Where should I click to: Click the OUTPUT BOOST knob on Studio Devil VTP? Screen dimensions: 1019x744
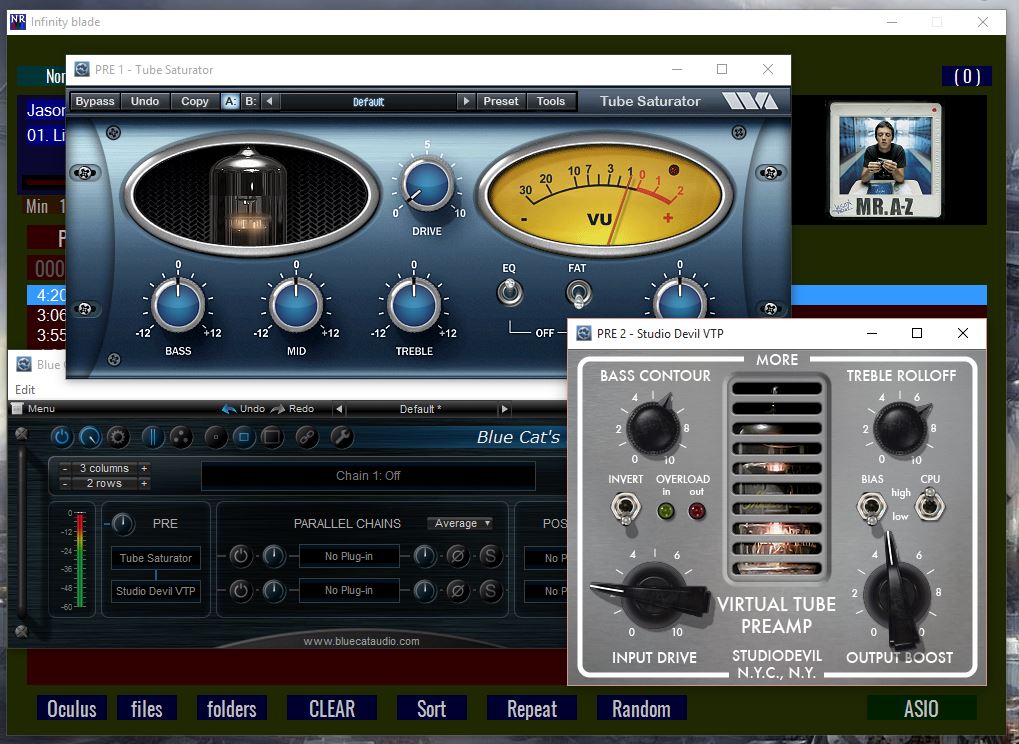[x=897, y=591]
